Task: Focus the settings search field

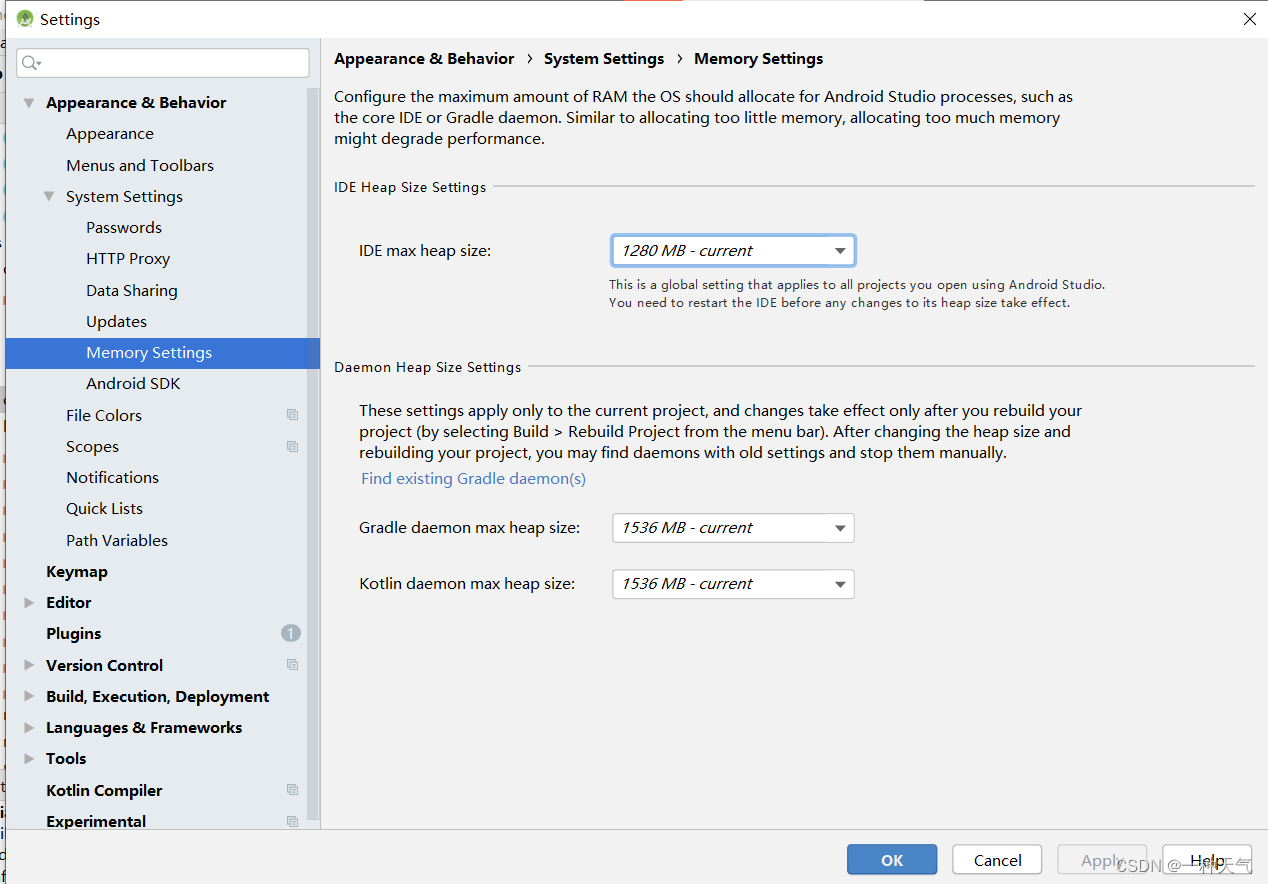Action: tap(163, 63)
